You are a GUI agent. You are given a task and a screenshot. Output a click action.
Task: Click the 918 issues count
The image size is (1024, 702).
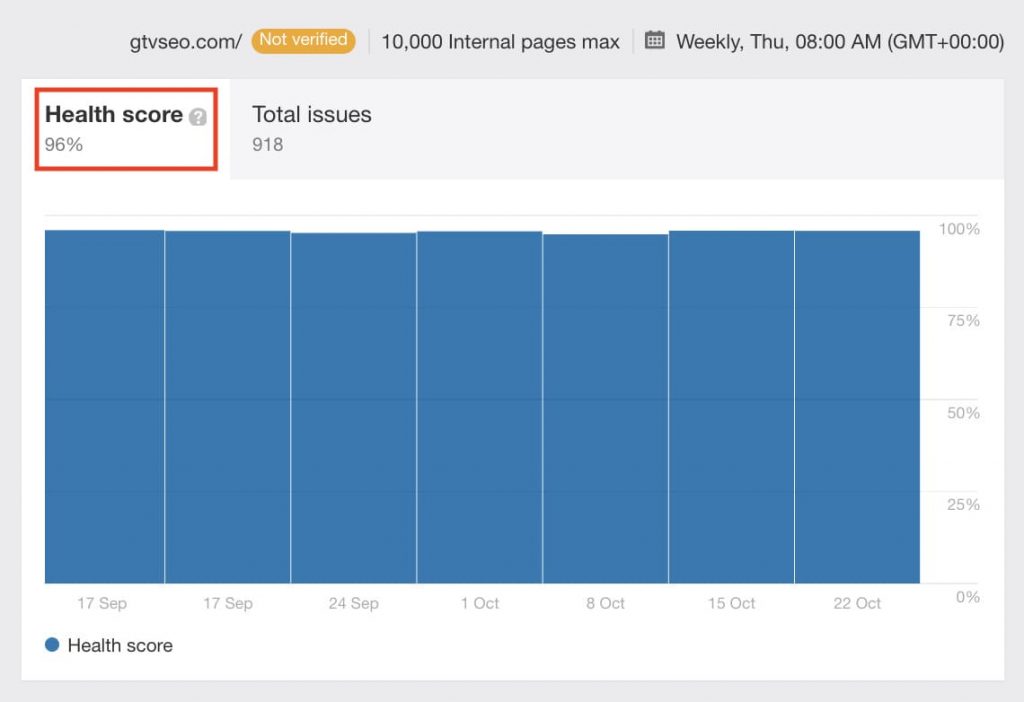click(267, 143)
